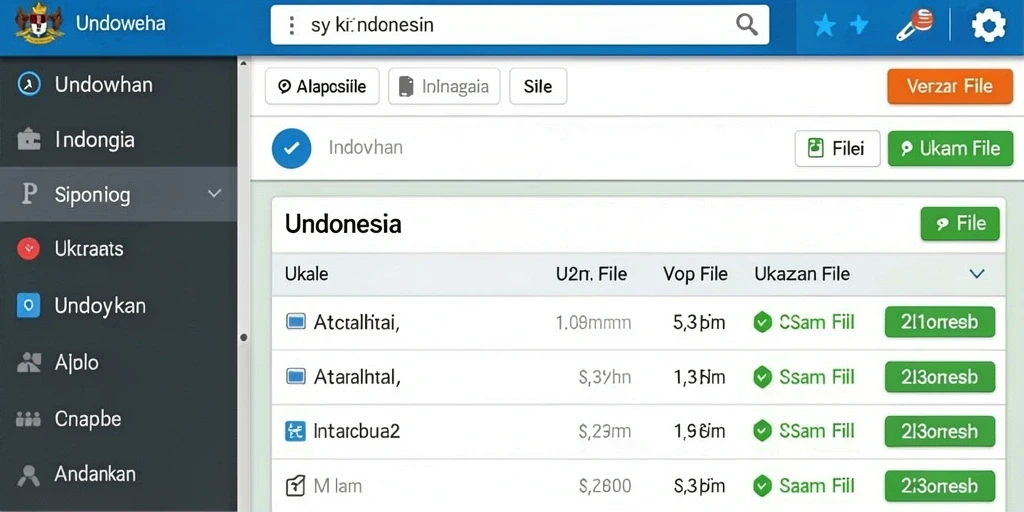Viewport: 1024px width, 512px height.
Task: Click green shield in Ataralhtal row
Action: pyautogui.click(x=762, y=377)
